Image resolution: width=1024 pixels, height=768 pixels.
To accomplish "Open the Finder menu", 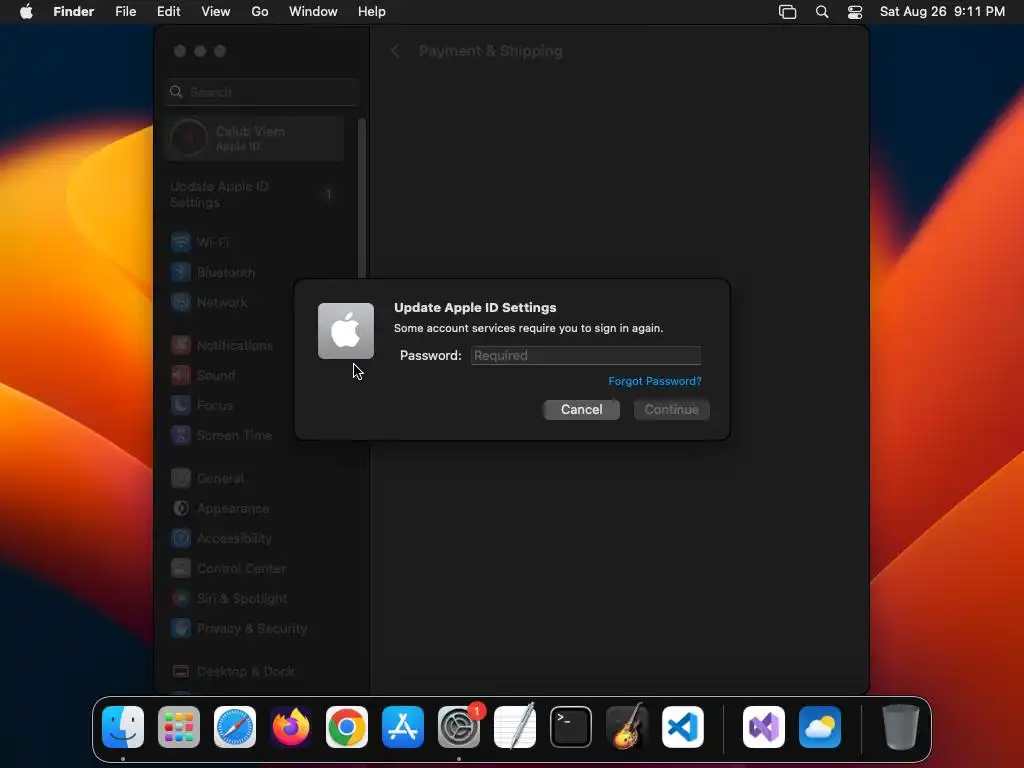I will [74, 12].
